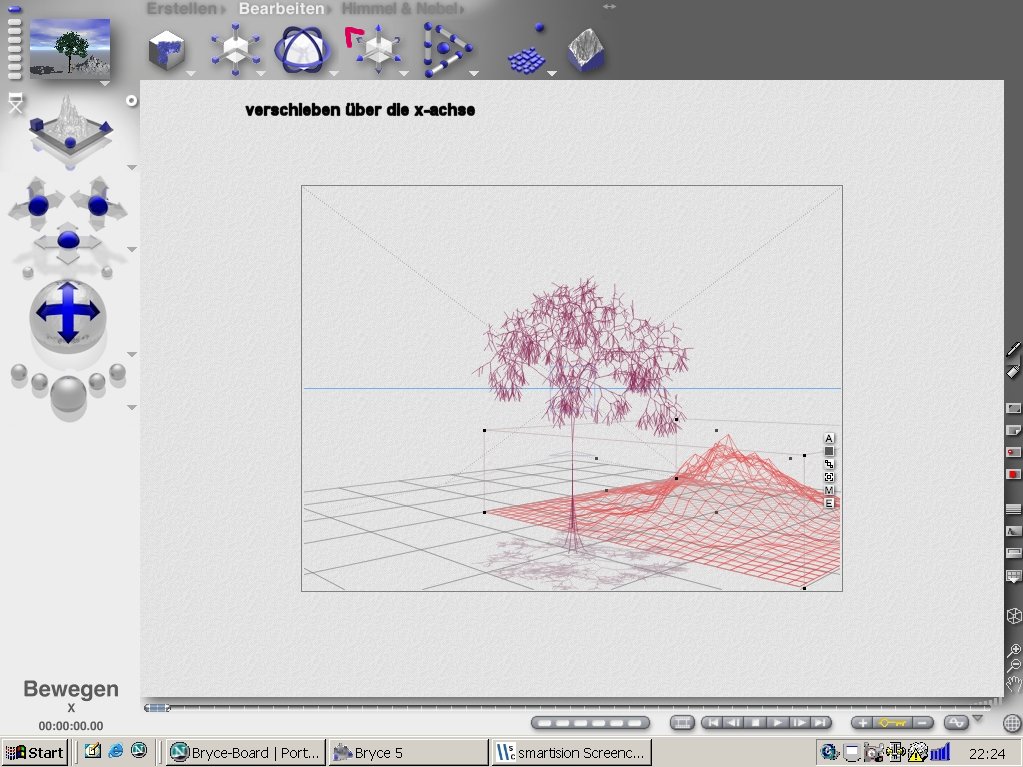This screenshot has width=1023, height=767.
Task: Click the remove keyframe minus button
Action: [922, 723]
